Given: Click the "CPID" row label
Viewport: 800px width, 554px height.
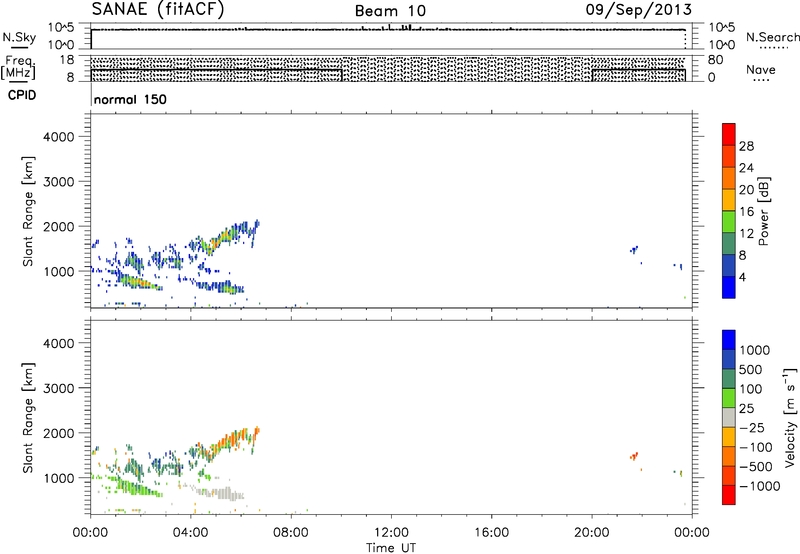Looking at the screenshot, I should [x=21, y=95].
